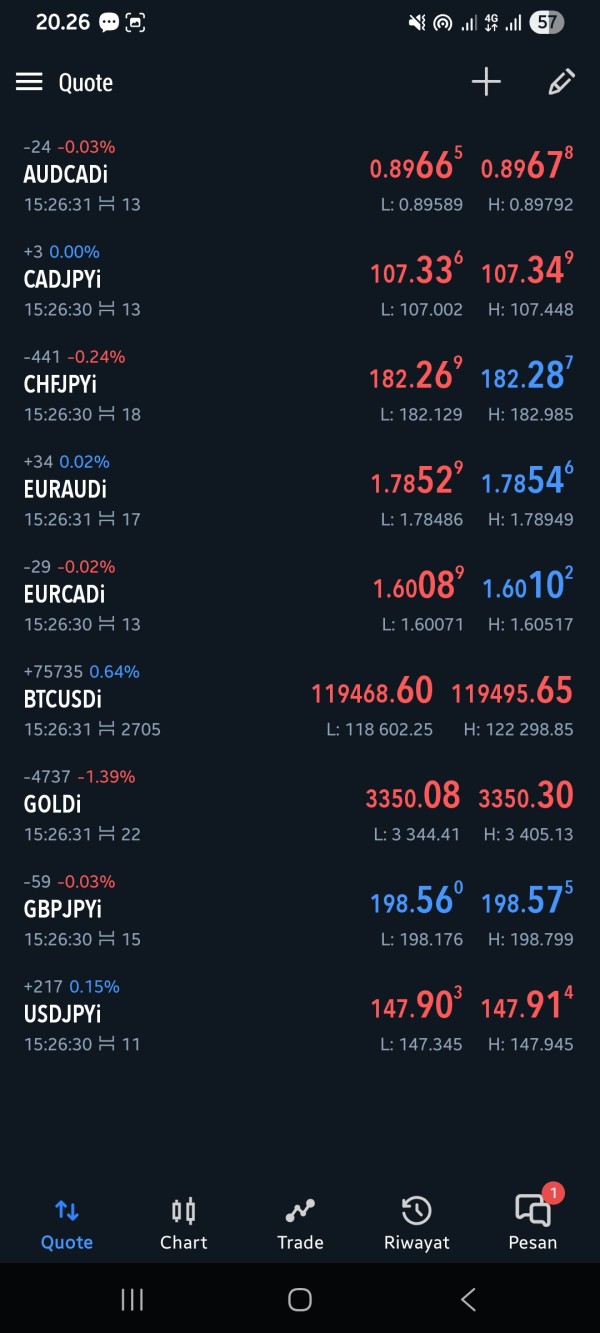Viewport: 600px width, 1333px height.
Task: Tap the EURAUDi ask price 1.7854
Action: tap(527, 482)
